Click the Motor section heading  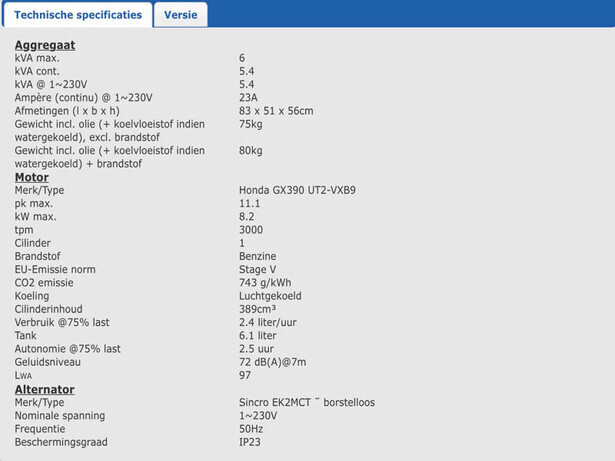(32, 177)
